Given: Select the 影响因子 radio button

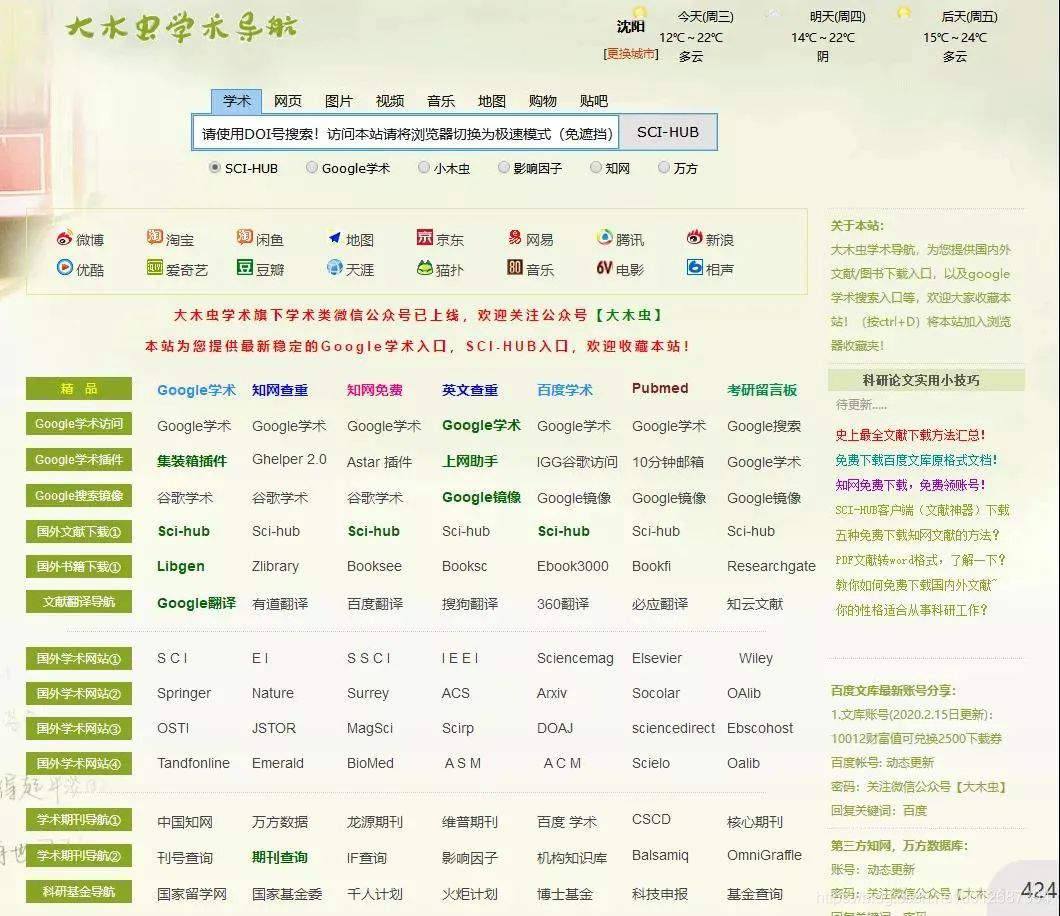Looking at the screenshot, I should 504,167.
